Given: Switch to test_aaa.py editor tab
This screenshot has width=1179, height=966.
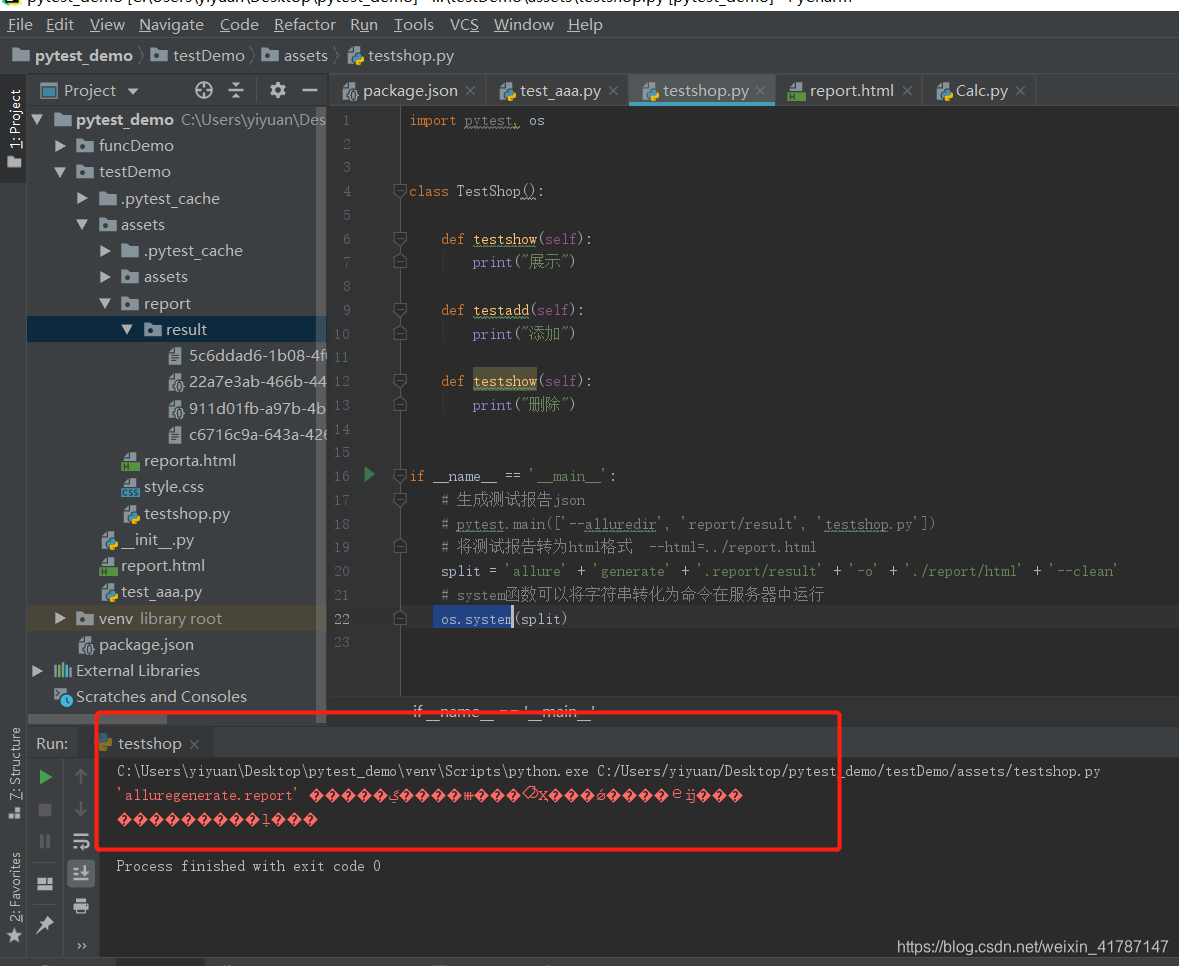Looking at the screenshot, I should tap(560, 91).
